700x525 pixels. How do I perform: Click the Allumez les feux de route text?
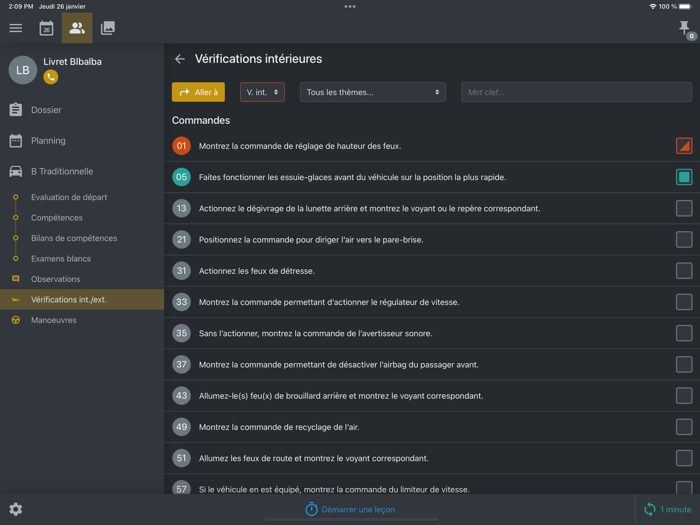[313, 458]
